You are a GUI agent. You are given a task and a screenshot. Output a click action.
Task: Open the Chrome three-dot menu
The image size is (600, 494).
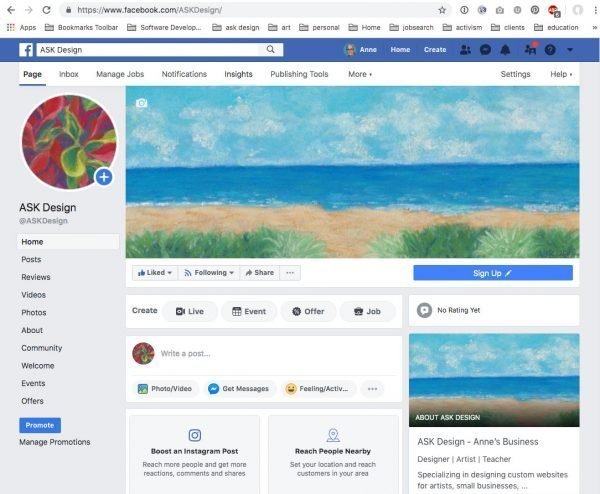(x=595, y=10)
